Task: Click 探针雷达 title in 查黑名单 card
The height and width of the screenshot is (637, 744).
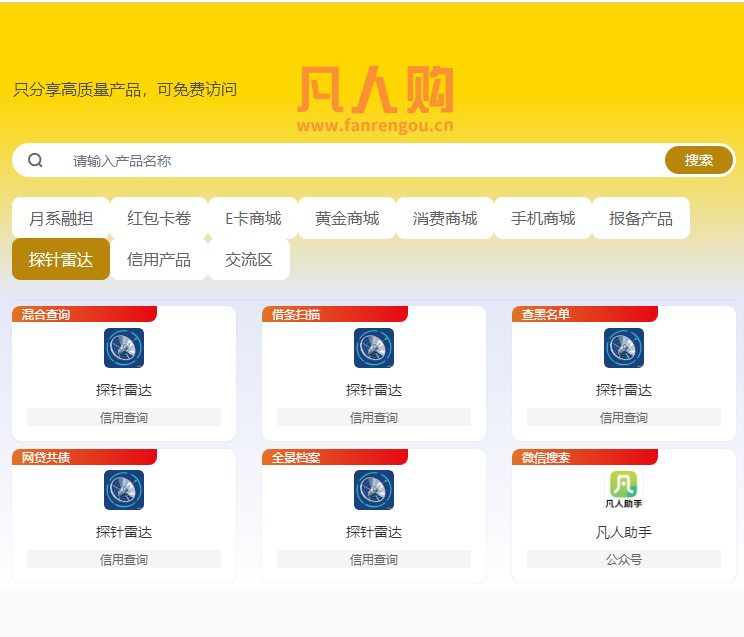Action: [624, 390]
